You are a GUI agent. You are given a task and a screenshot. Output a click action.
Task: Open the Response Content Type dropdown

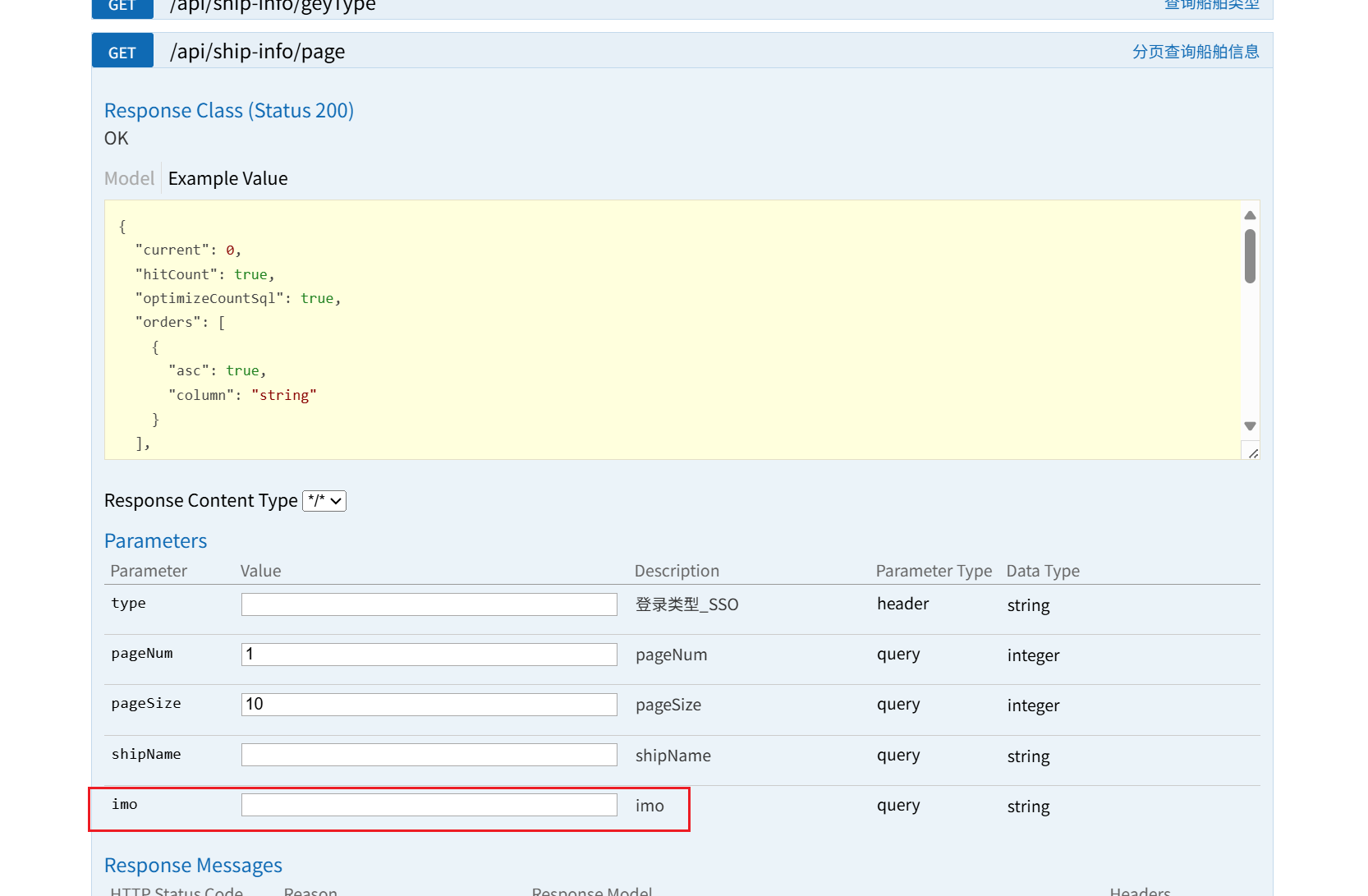pyautogui.click(x=324, y=500)
